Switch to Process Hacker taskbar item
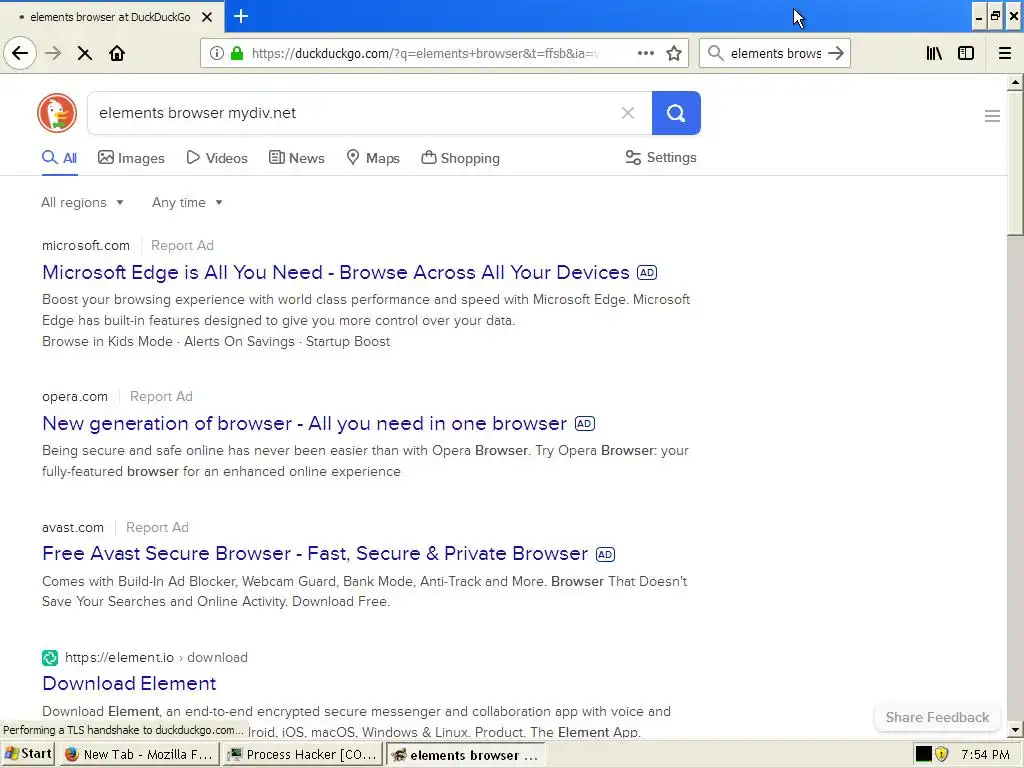The image size is (1024, 768). (x=302, y=754)
